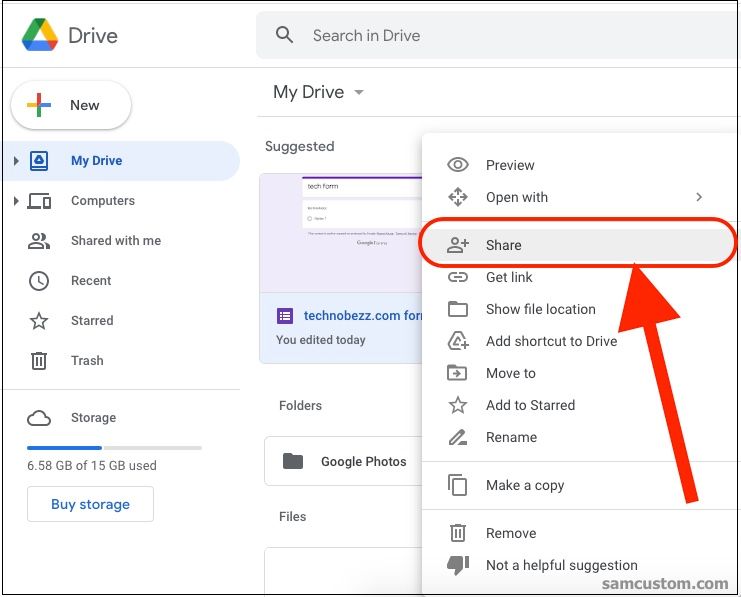Click the purple Google Forms file icon
Viewport: 741px width, 597px height.
point(285,316)
